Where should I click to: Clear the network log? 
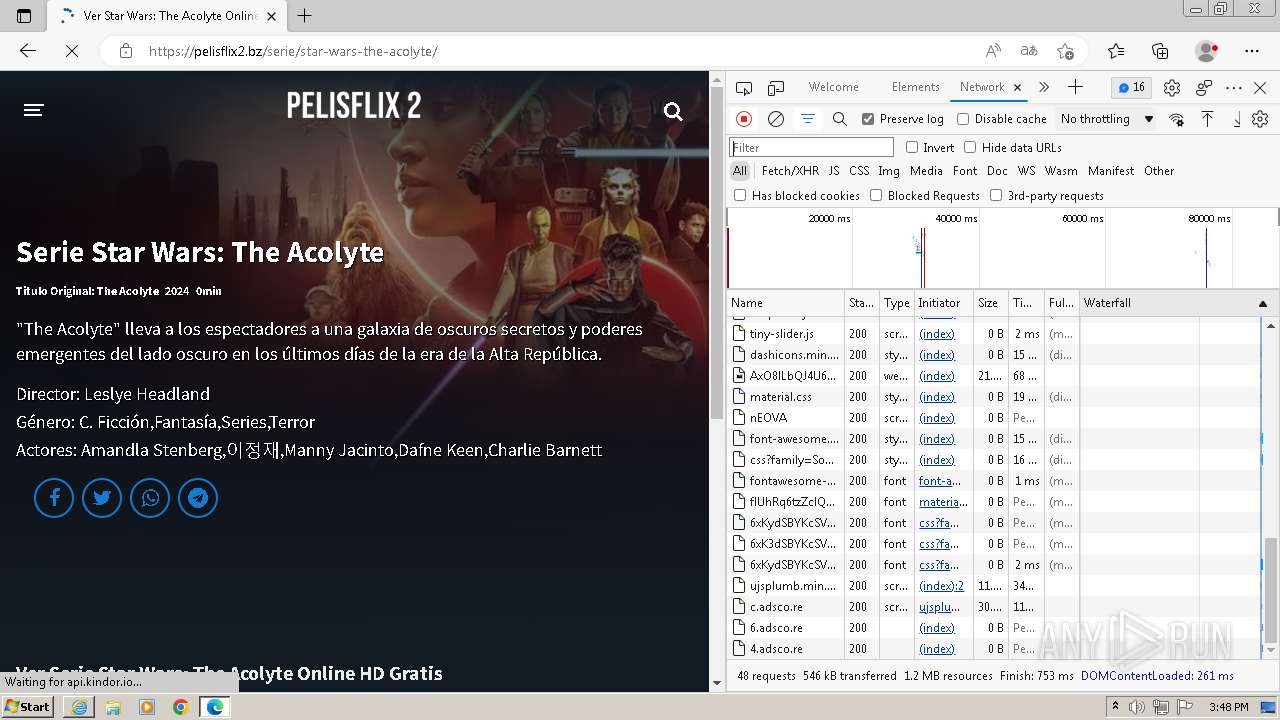(776, 119)
